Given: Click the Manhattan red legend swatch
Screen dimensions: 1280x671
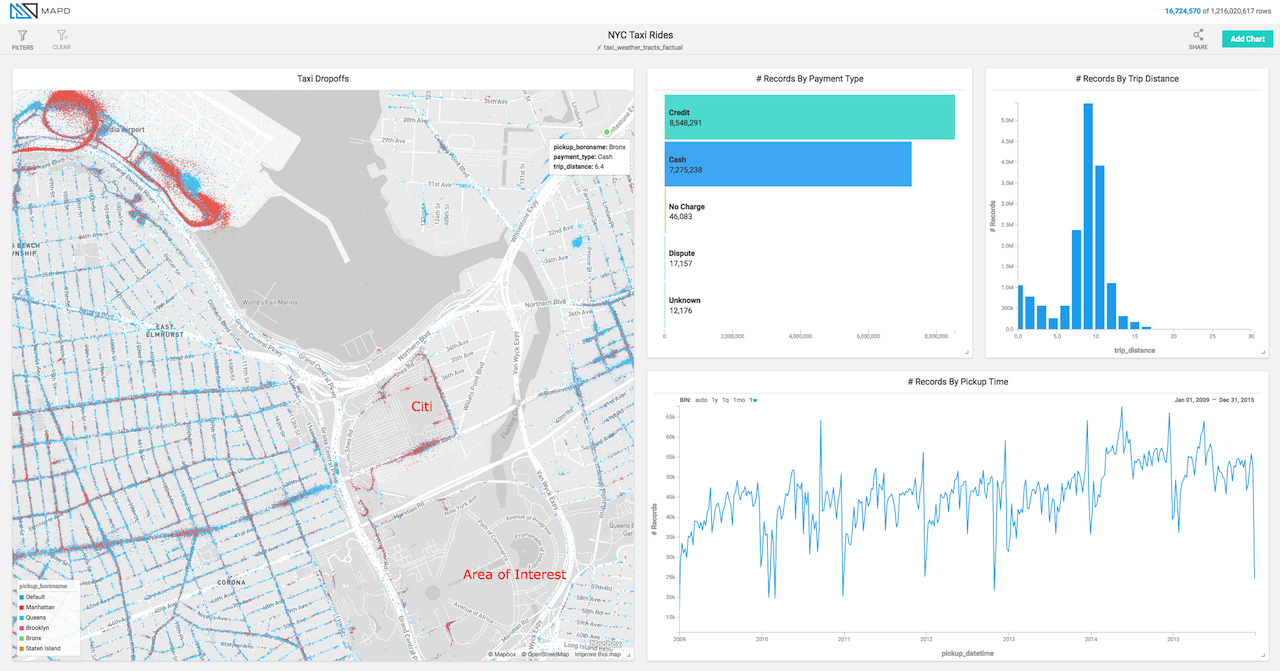Looking at the screenshot, I should click(x=21, y=607).
